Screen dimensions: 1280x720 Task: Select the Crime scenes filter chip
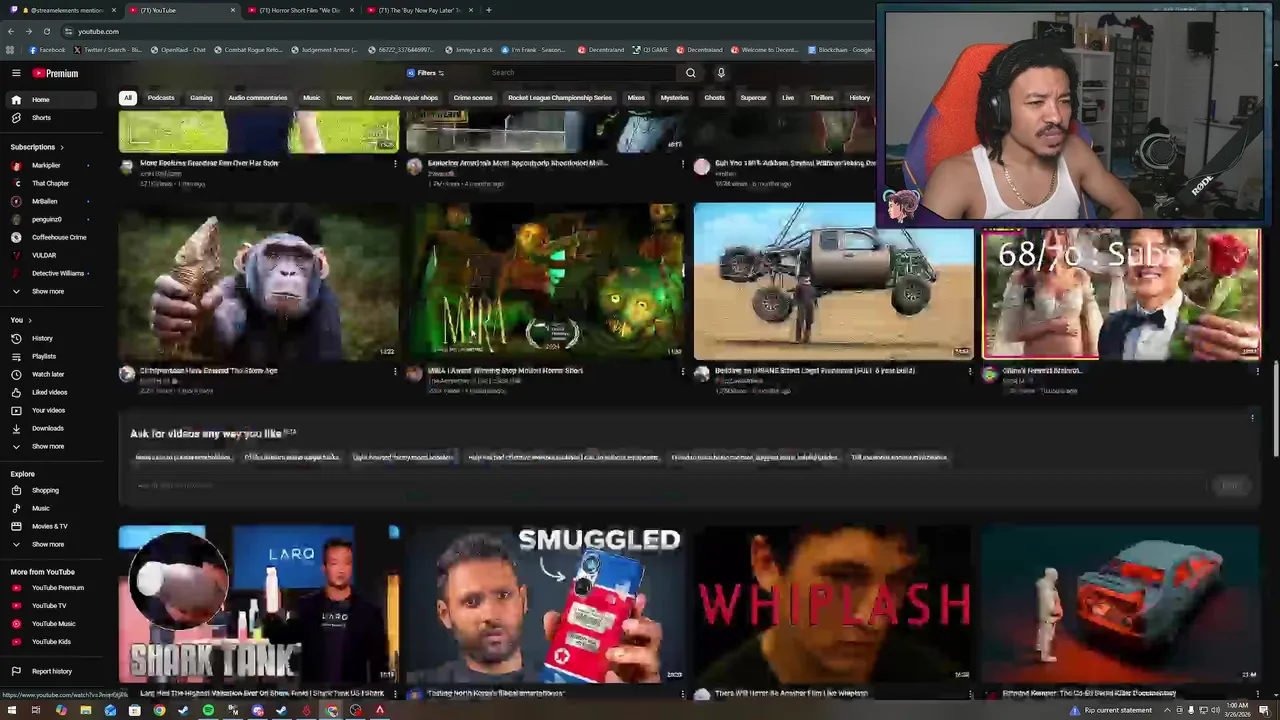point(473,98)
